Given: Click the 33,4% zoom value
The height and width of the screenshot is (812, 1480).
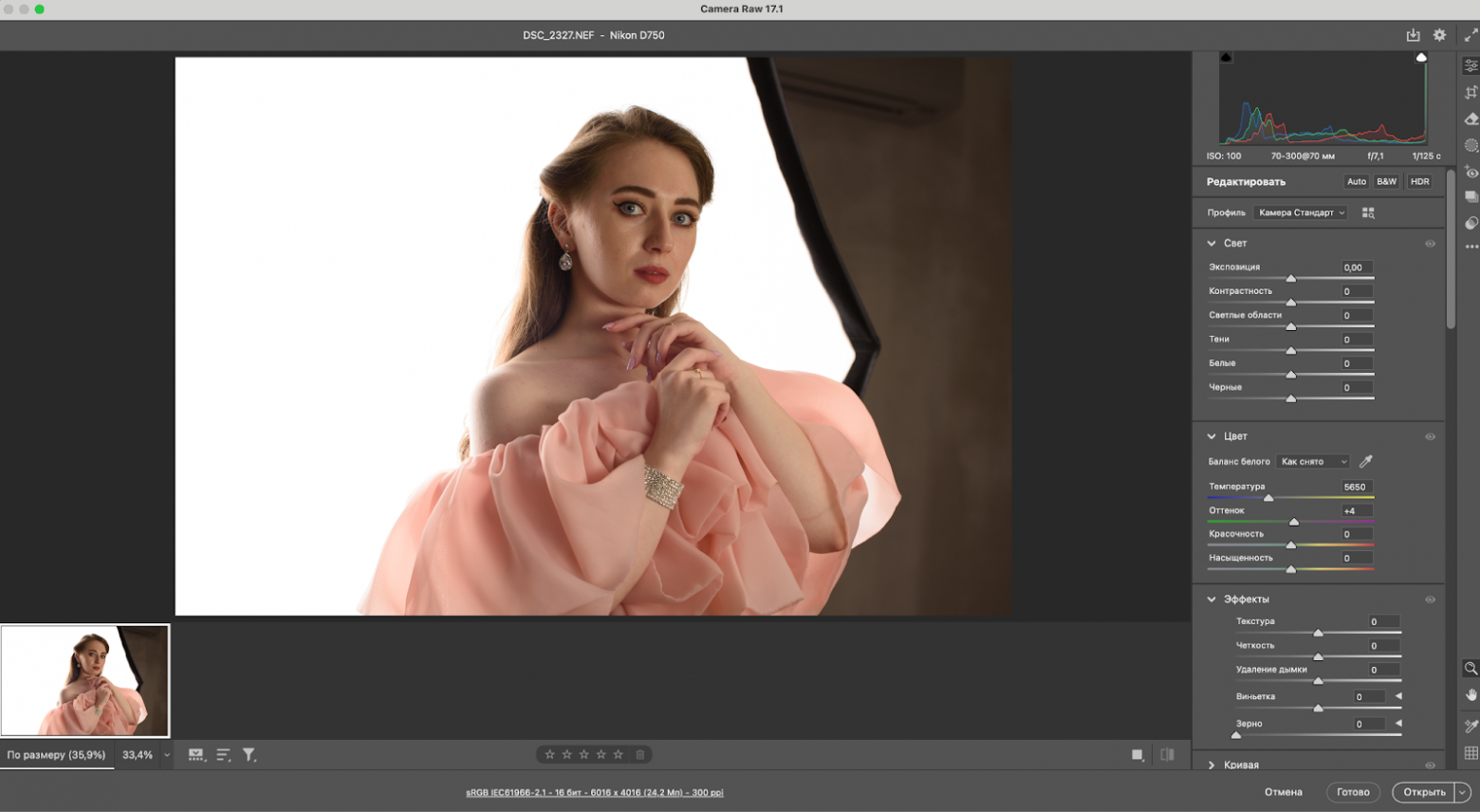Looking at the screenshot, I should click(x=138, y=755).
